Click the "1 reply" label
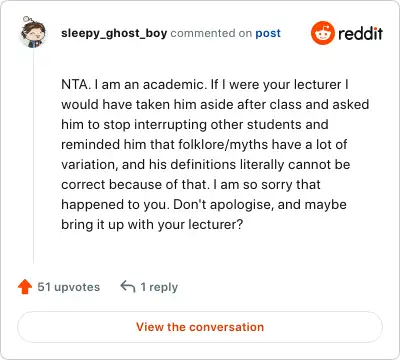This screenshot has height=360, width=400. tap(159, 287)
